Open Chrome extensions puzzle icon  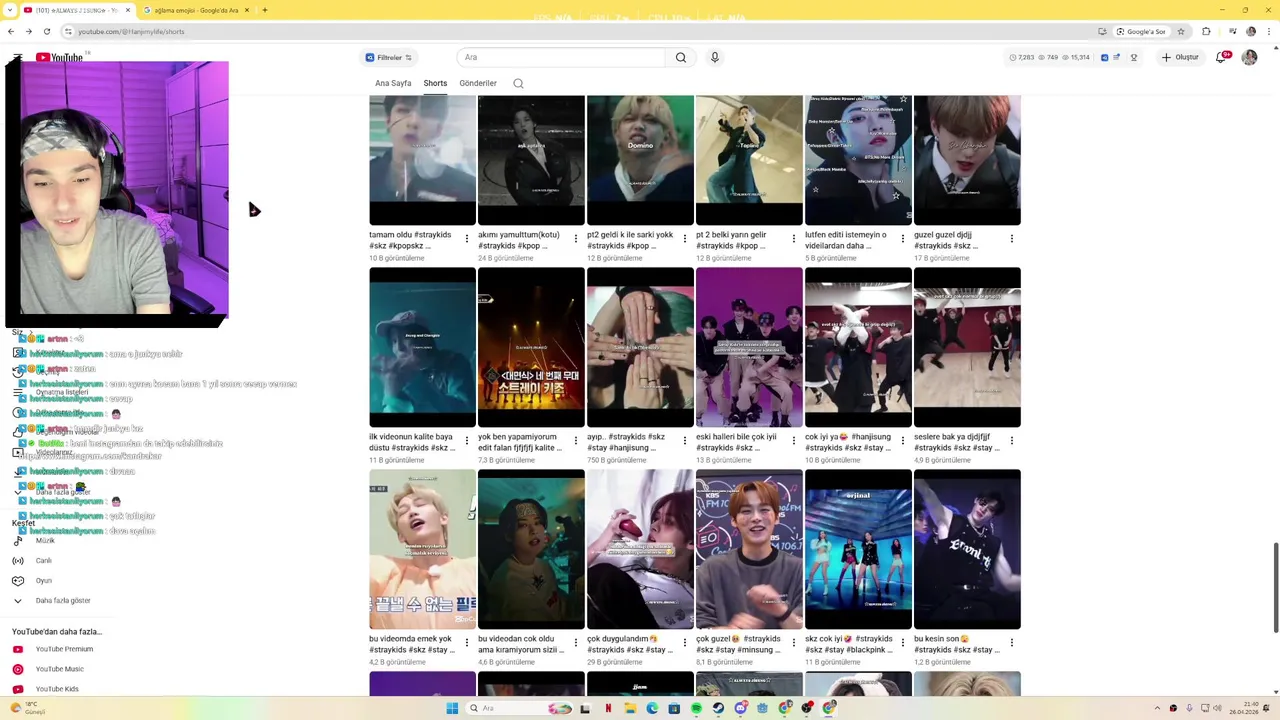(x=1206, y=31)
